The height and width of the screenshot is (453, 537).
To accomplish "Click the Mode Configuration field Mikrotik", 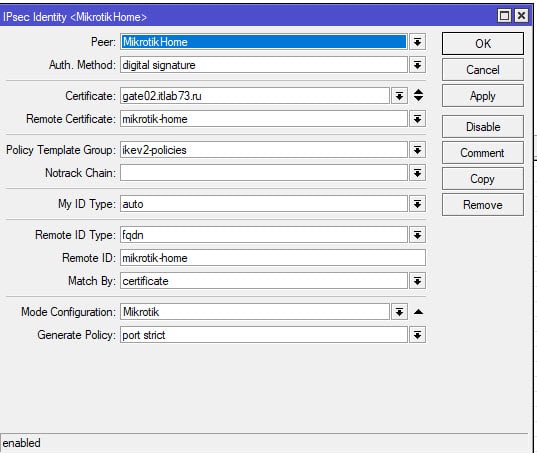I will [255, 312].
